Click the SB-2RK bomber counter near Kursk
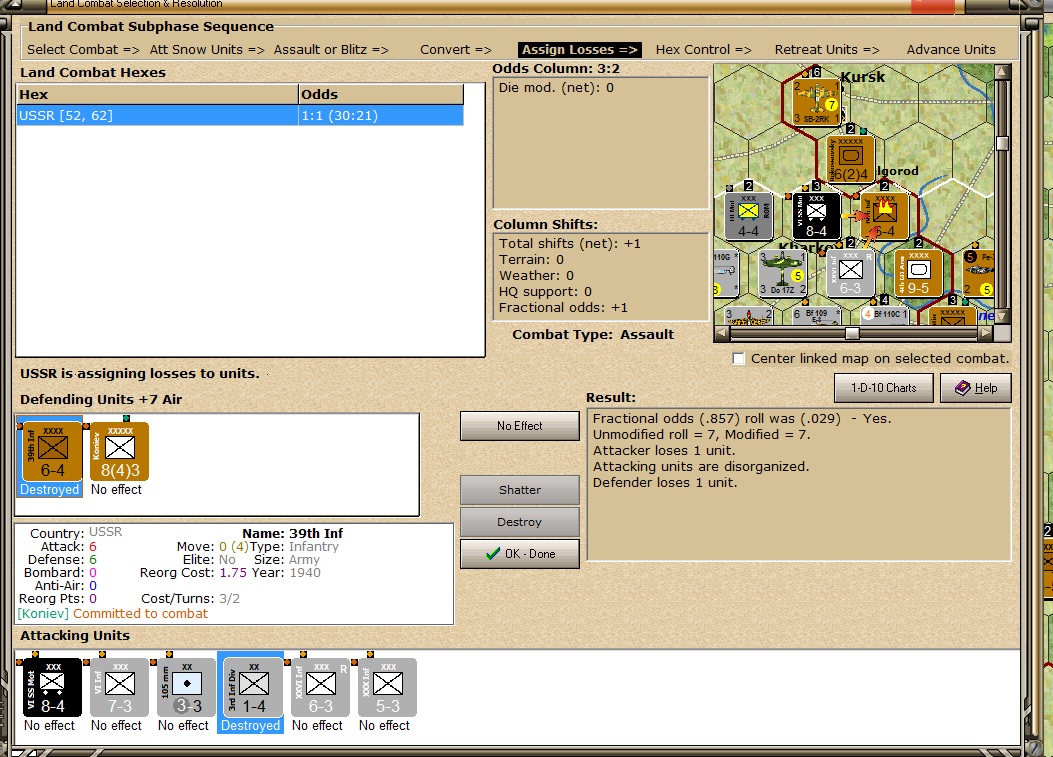Image resolution: width=1053 pixels, height=757 pixels. click(x=816, y=102)
